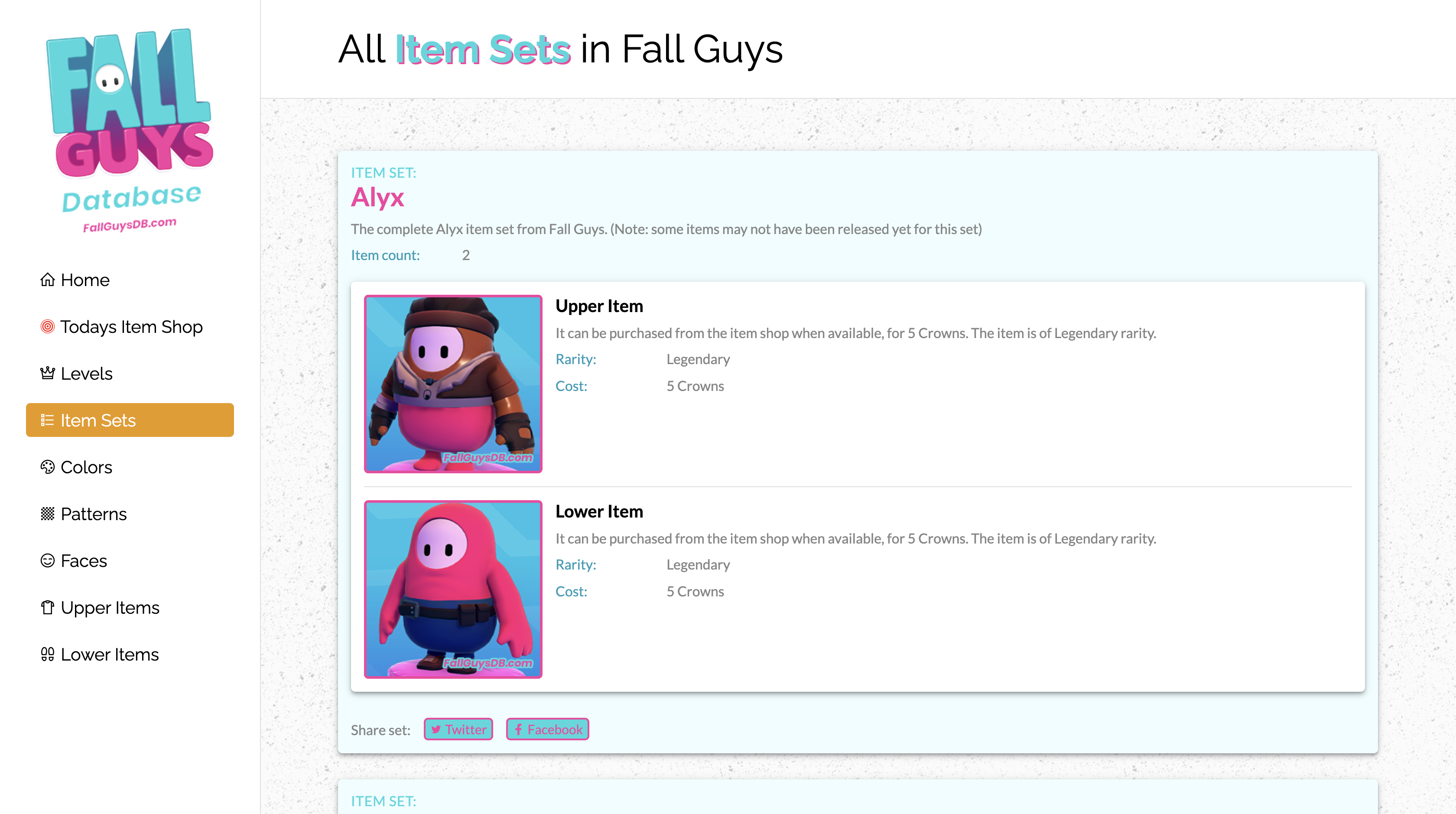1456x814 pixels.
Task: Click the Patterns checkered icon
Action: pos(48,514)
